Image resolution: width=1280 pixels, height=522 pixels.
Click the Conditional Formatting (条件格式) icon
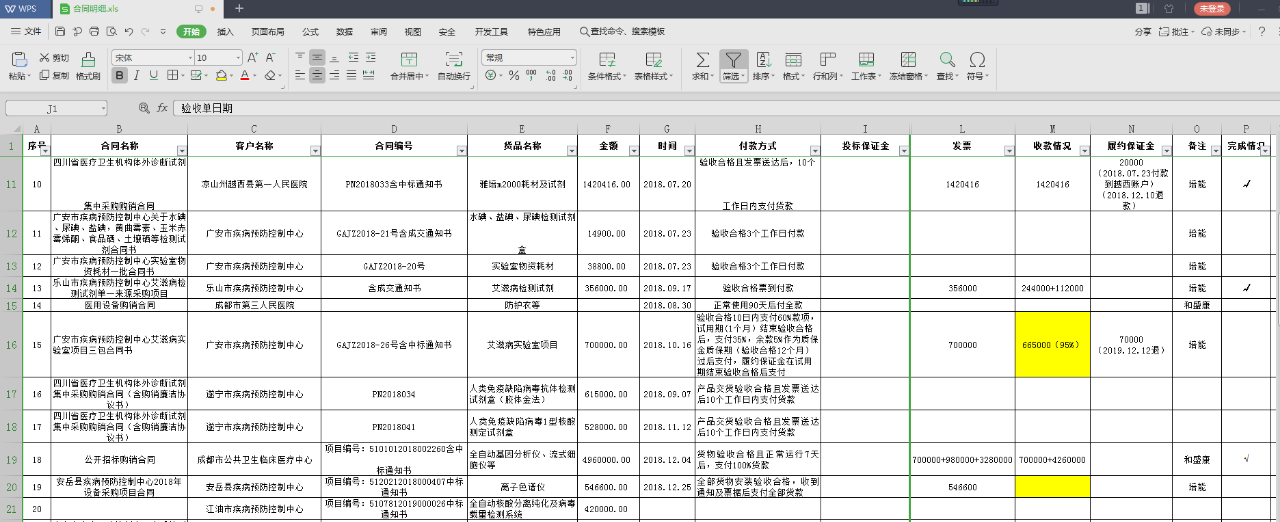point(605,61)
